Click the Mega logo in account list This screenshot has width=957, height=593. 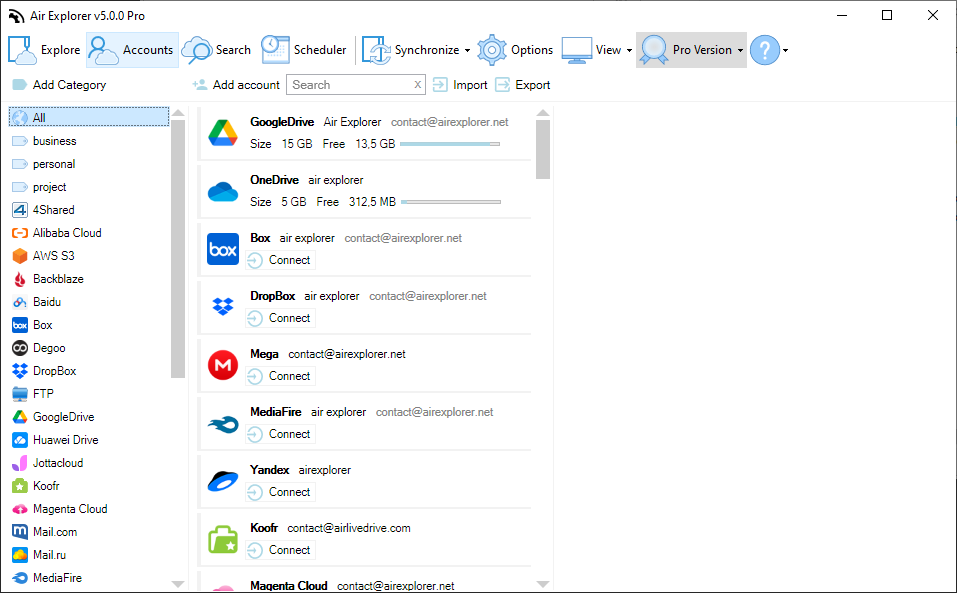tap(223, 365)
